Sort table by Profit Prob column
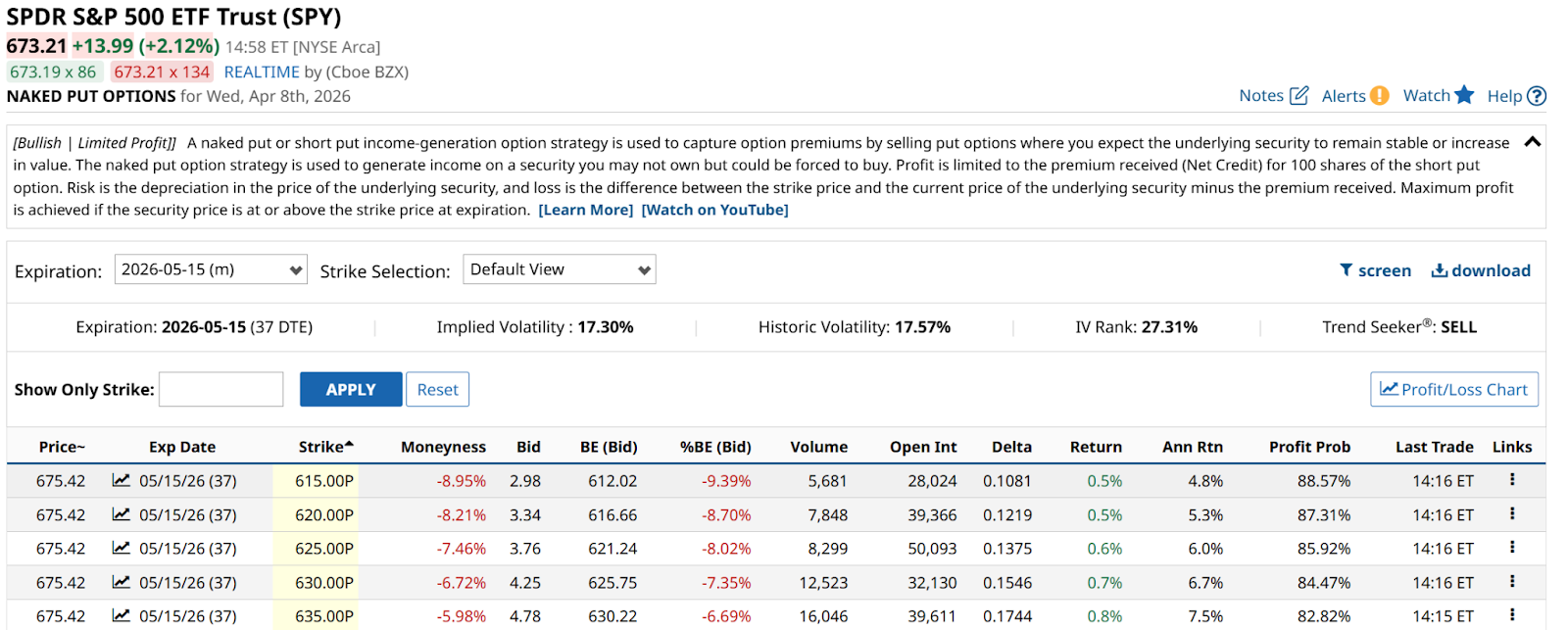 pos(1309,447)
